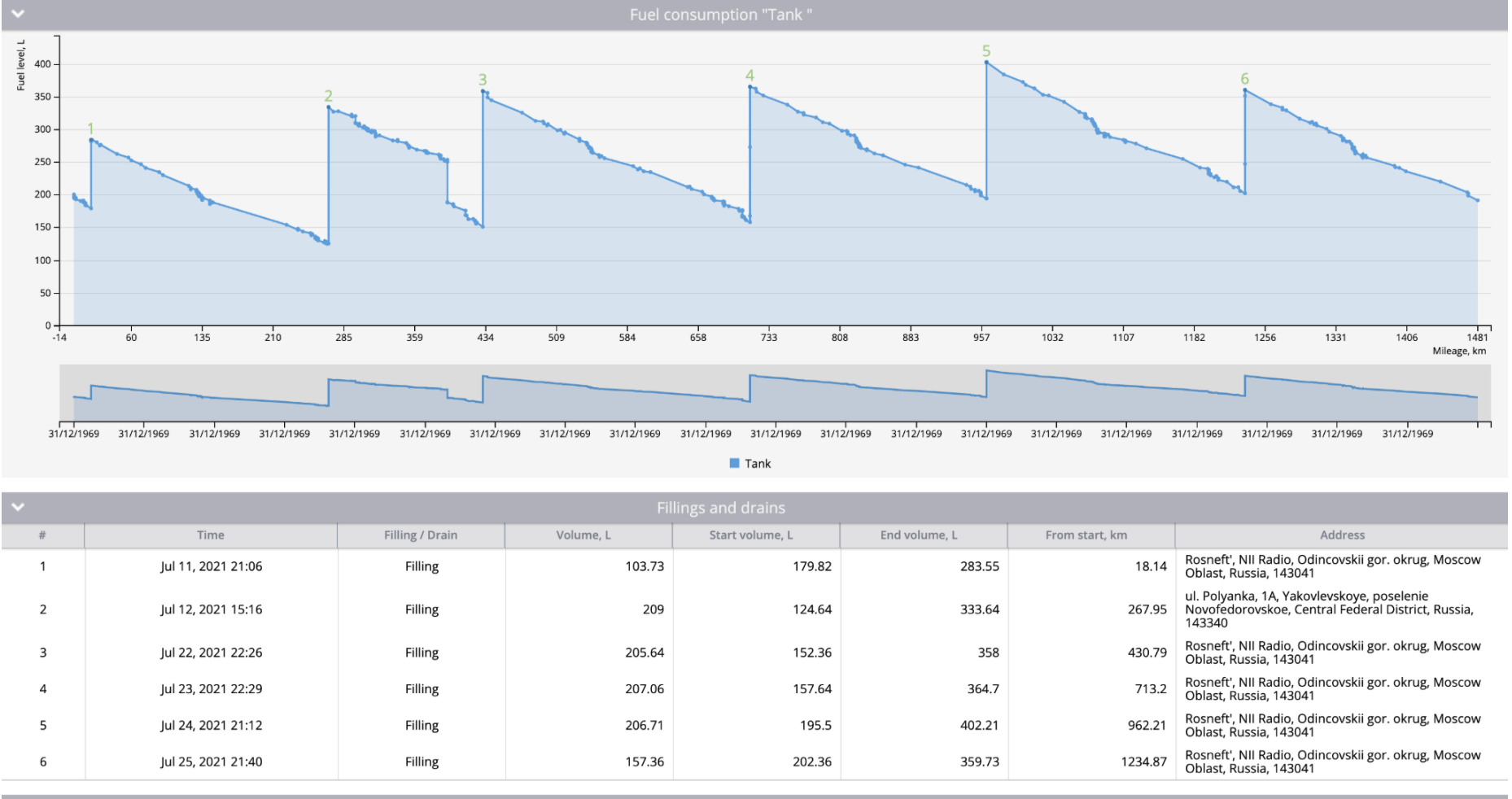Image resolution: width=1512 pixels, height=799 pixels.
Task: Collapse the Fillings and drains panel chevron
Action: pos(17,507)
